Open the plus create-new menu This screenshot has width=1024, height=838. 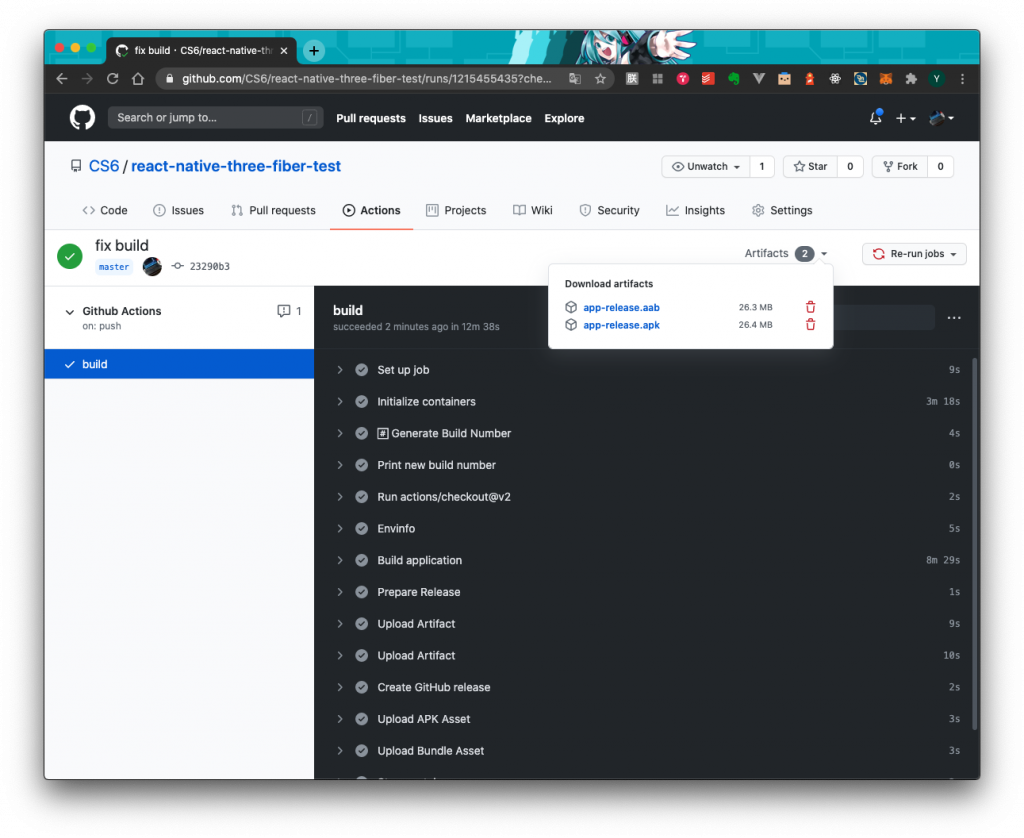(905, 118)
